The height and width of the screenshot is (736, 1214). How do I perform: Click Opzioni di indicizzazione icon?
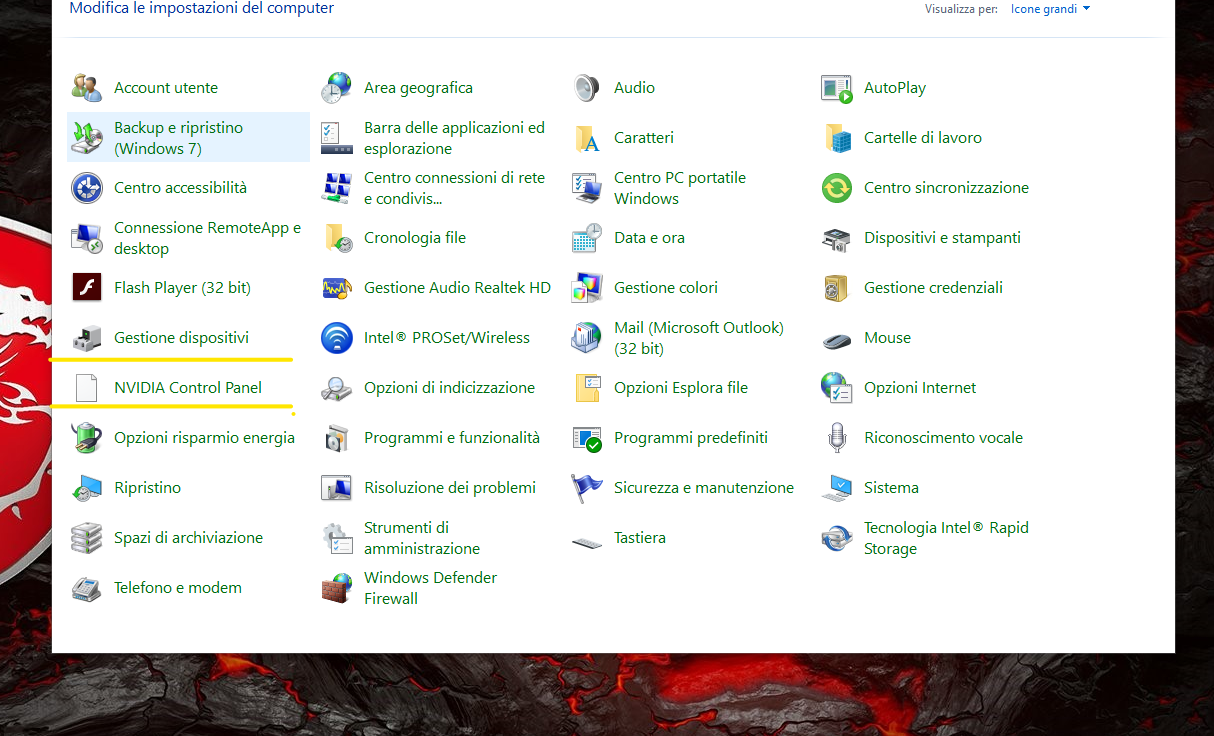tap(337, 388)
